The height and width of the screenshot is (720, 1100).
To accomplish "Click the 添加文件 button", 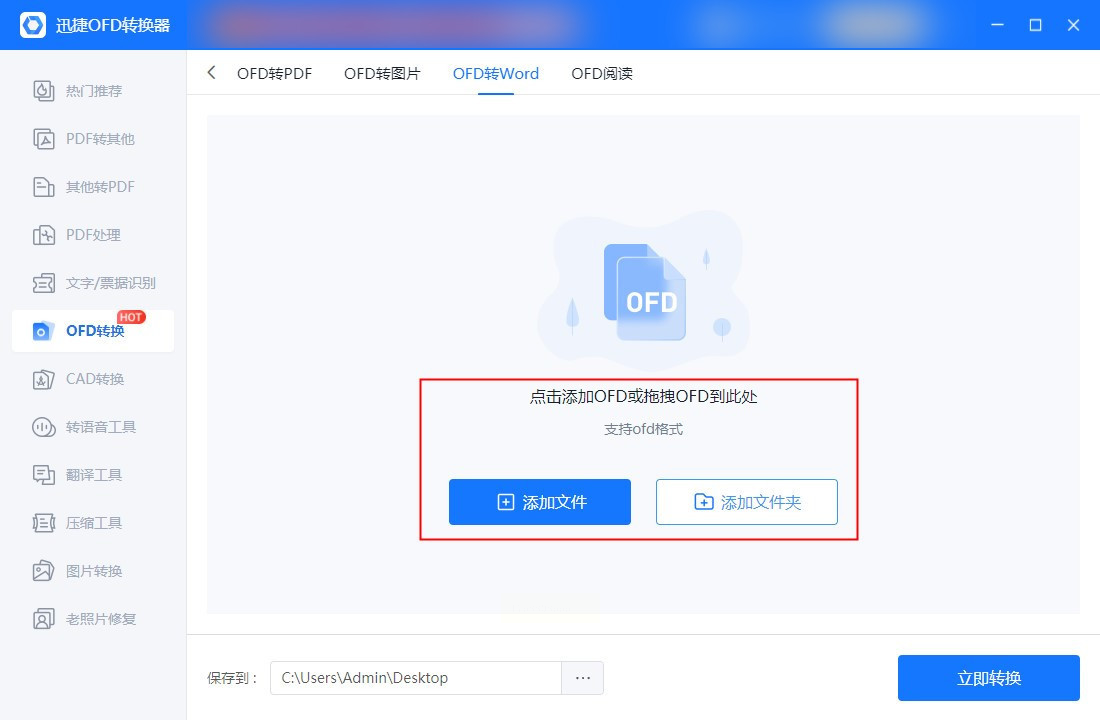I will coord(539,502).
